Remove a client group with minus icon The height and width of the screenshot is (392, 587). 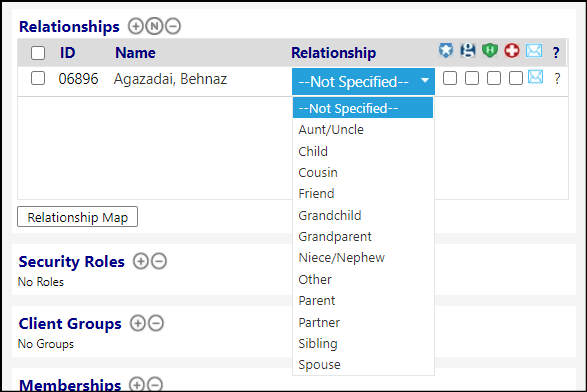[156, 323]
